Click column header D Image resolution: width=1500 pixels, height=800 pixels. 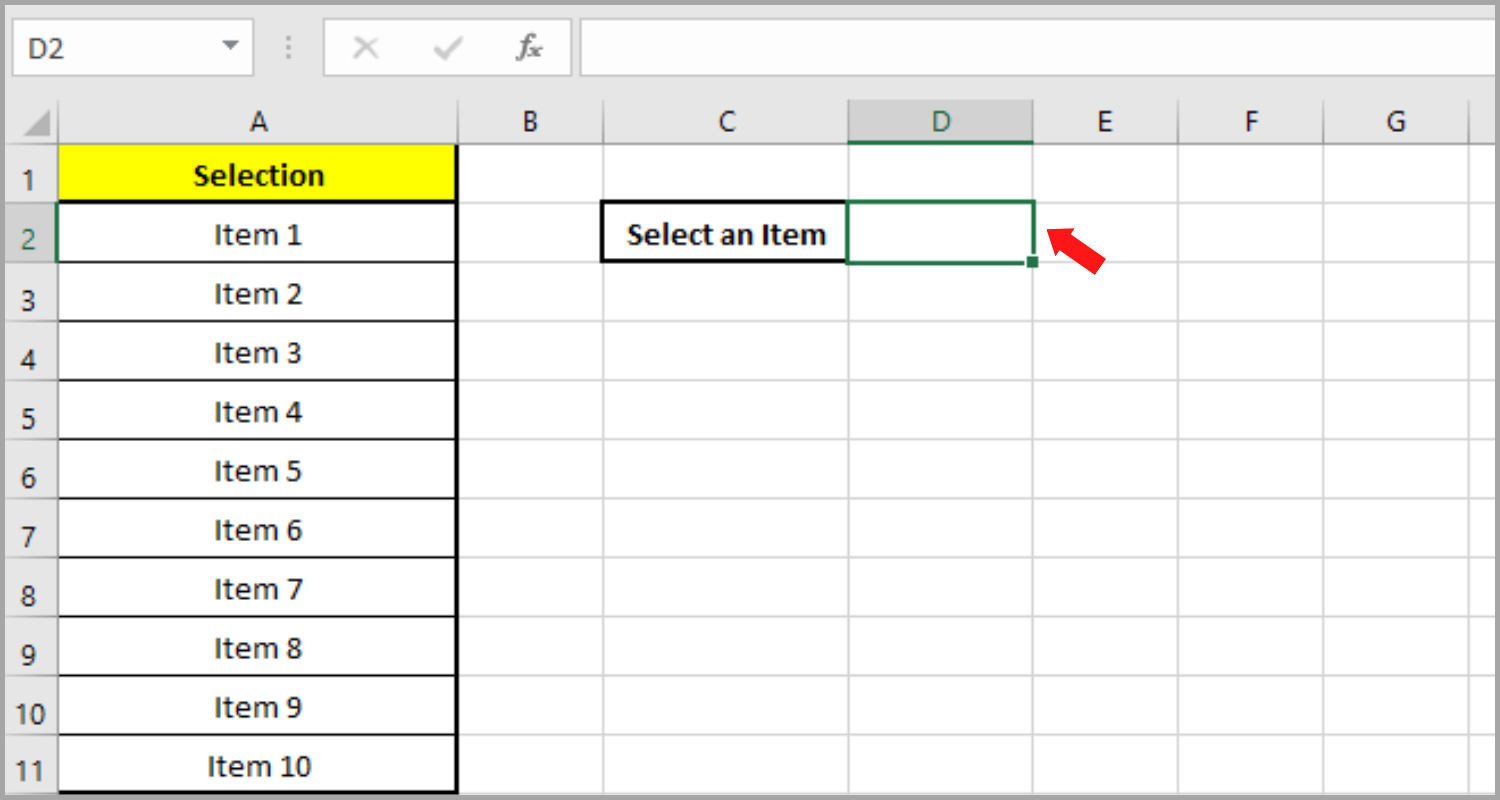pyautogui.click(x=939, y=120)
